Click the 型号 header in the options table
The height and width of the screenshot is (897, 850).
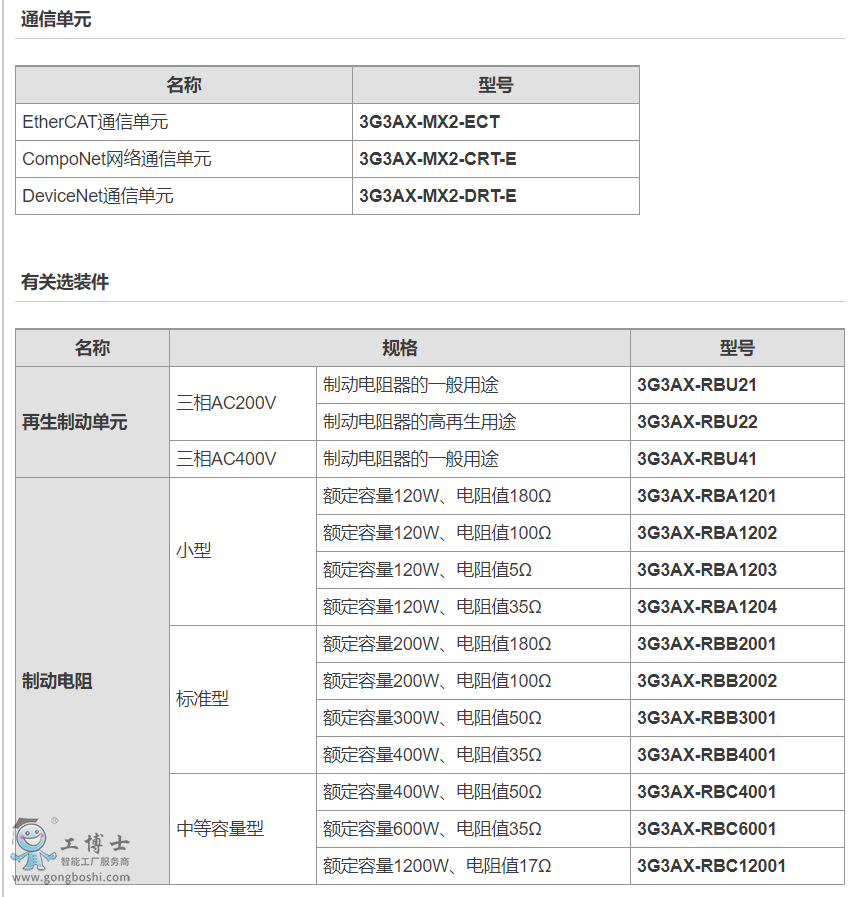click(737, 348)
